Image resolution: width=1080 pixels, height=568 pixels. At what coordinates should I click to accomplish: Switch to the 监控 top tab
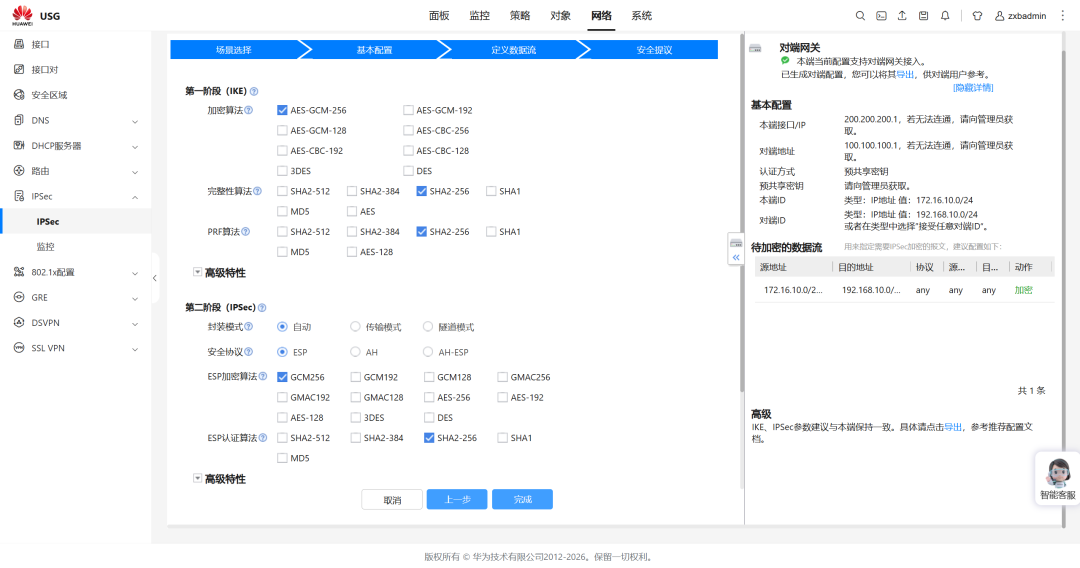tap(479, 16)
